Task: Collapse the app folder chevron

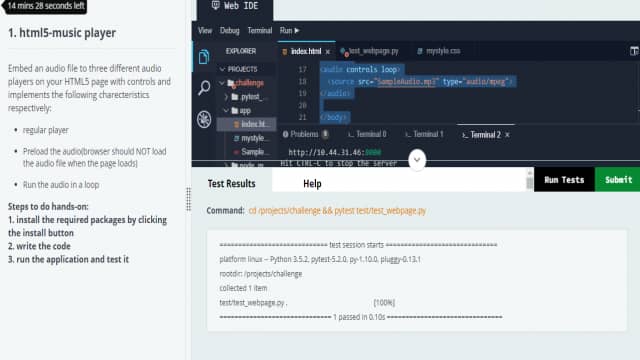Action: click(226, 111)
